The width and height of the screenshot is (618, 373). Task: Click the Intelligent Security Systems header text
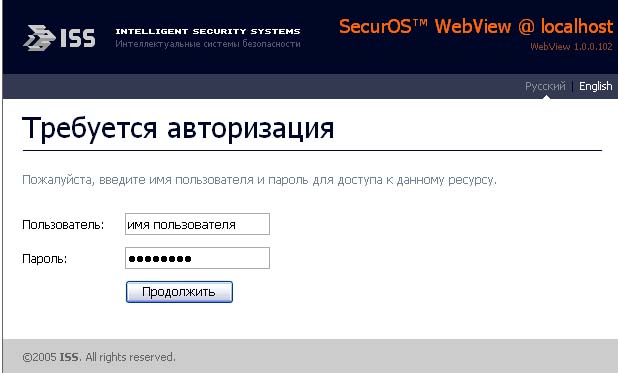pos(208,31)
